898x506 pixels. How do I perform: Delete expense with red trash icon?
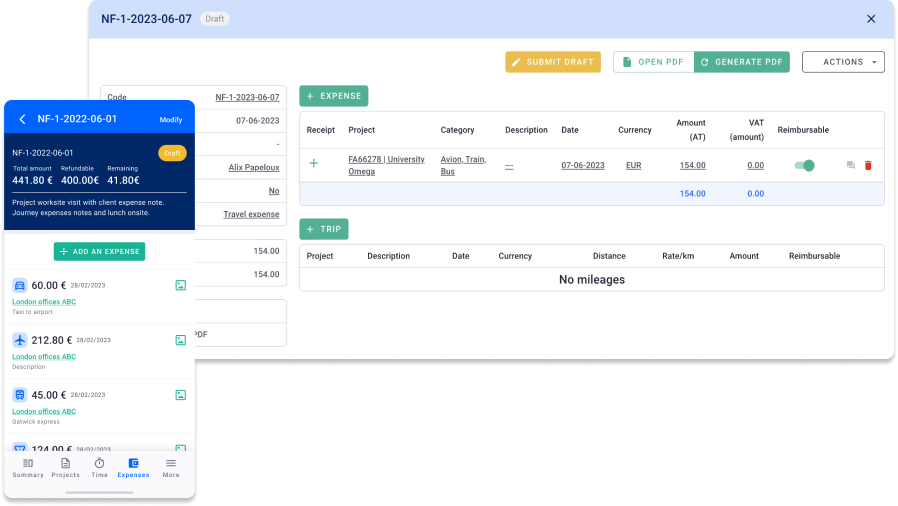pyautogui.click(x=868, y=165)
